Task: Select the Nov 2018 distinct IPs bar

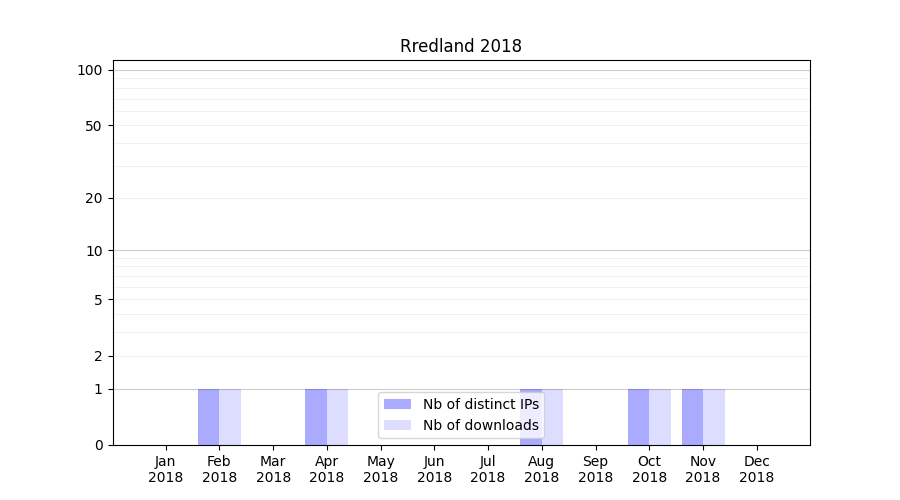Action: [692, 417]
